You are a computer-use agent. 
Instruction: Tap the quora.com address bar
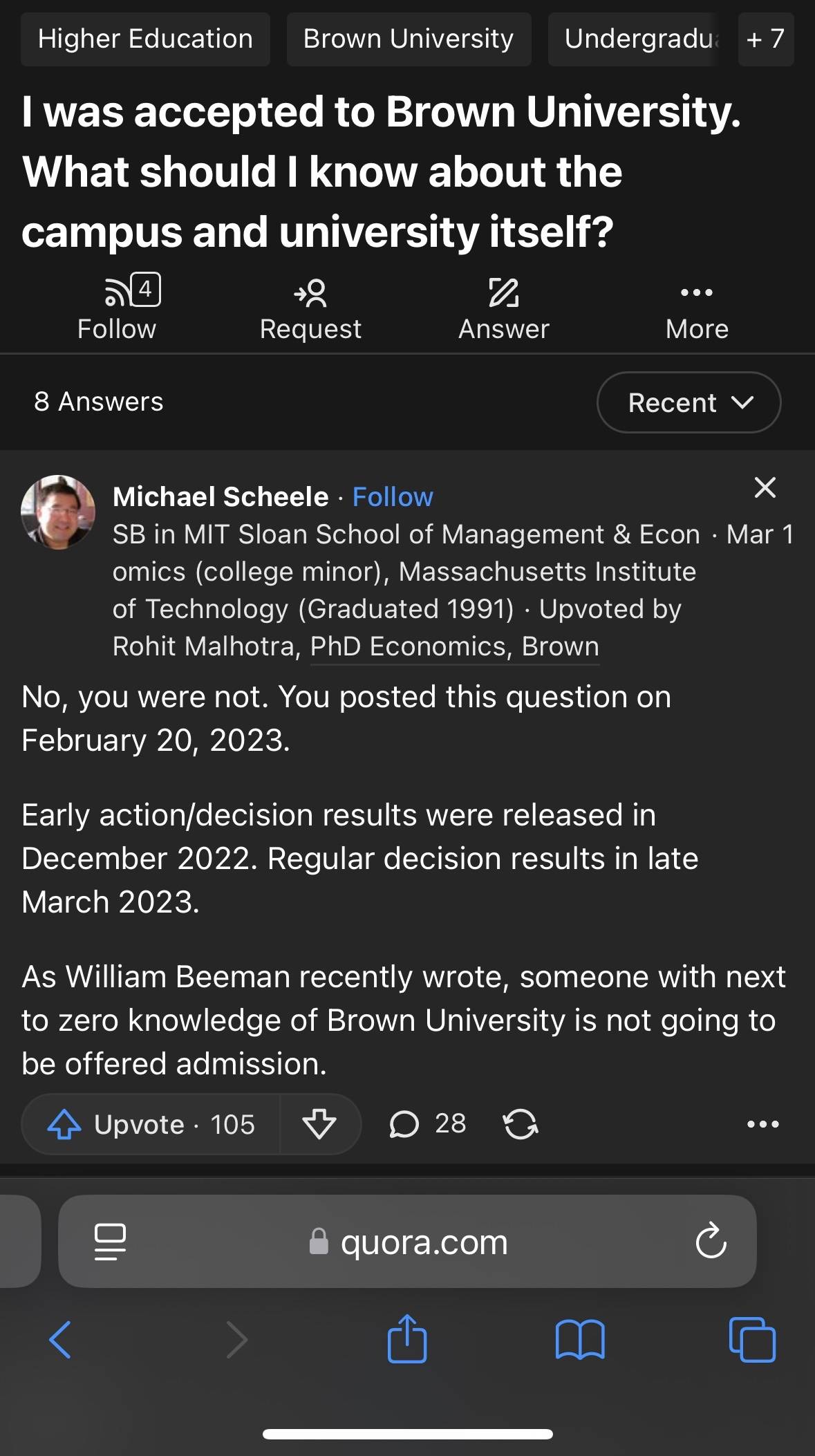pyautogui.click(x=407, y=1242)
